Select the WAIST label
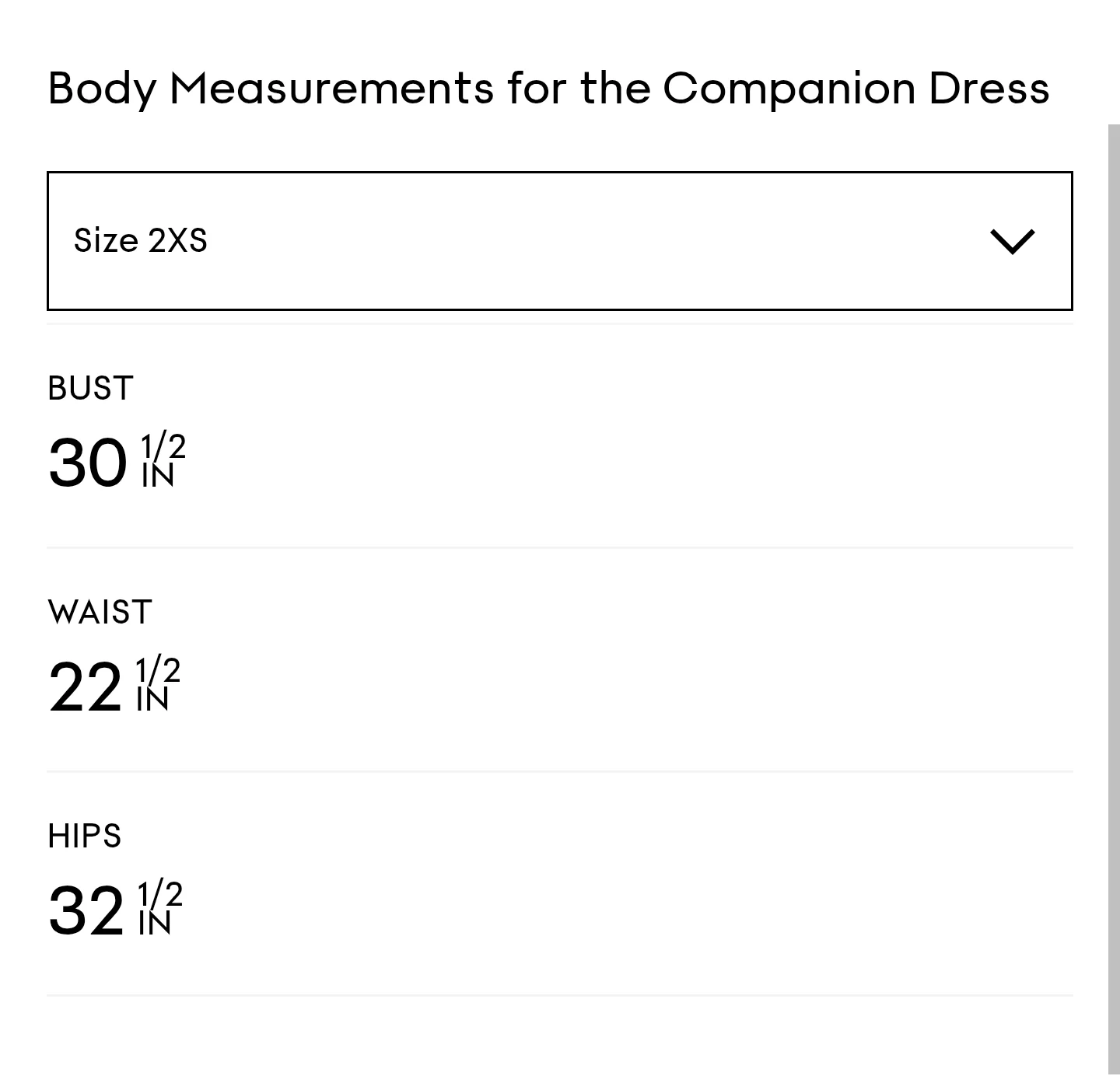Image resolution: width=1120 pixels, height=1076 pixels. pos(100,613)
